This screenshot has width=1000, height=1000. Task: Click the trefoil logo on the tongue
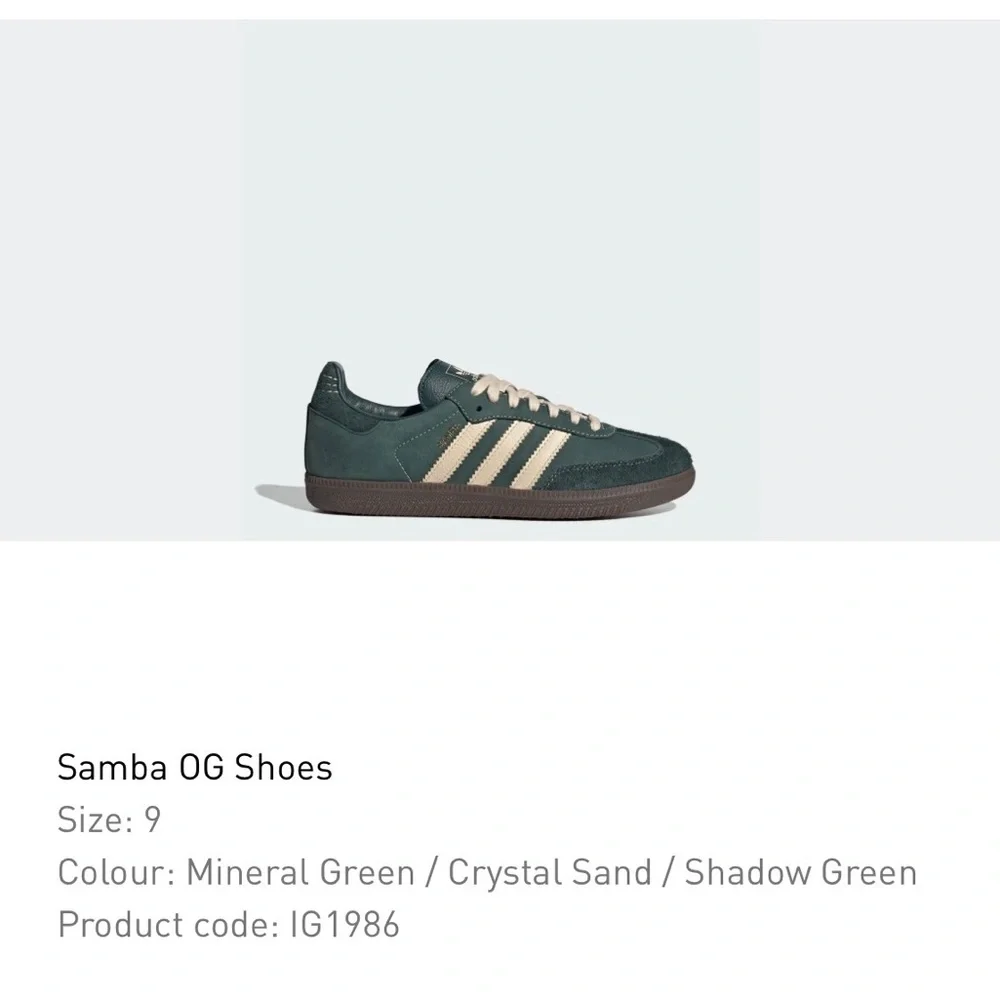click(x=460, y=369)
